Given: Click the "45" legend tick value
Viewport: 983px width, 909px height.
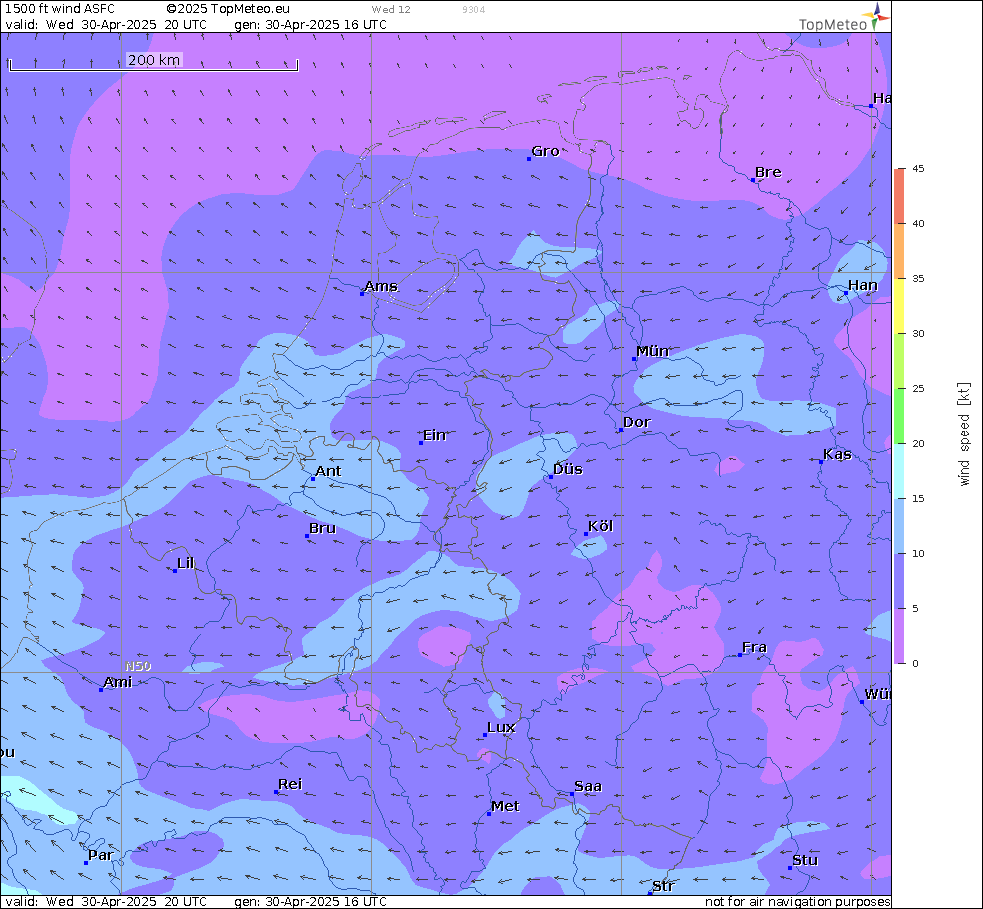Looking at the screenshot, I should click(918, 169).
